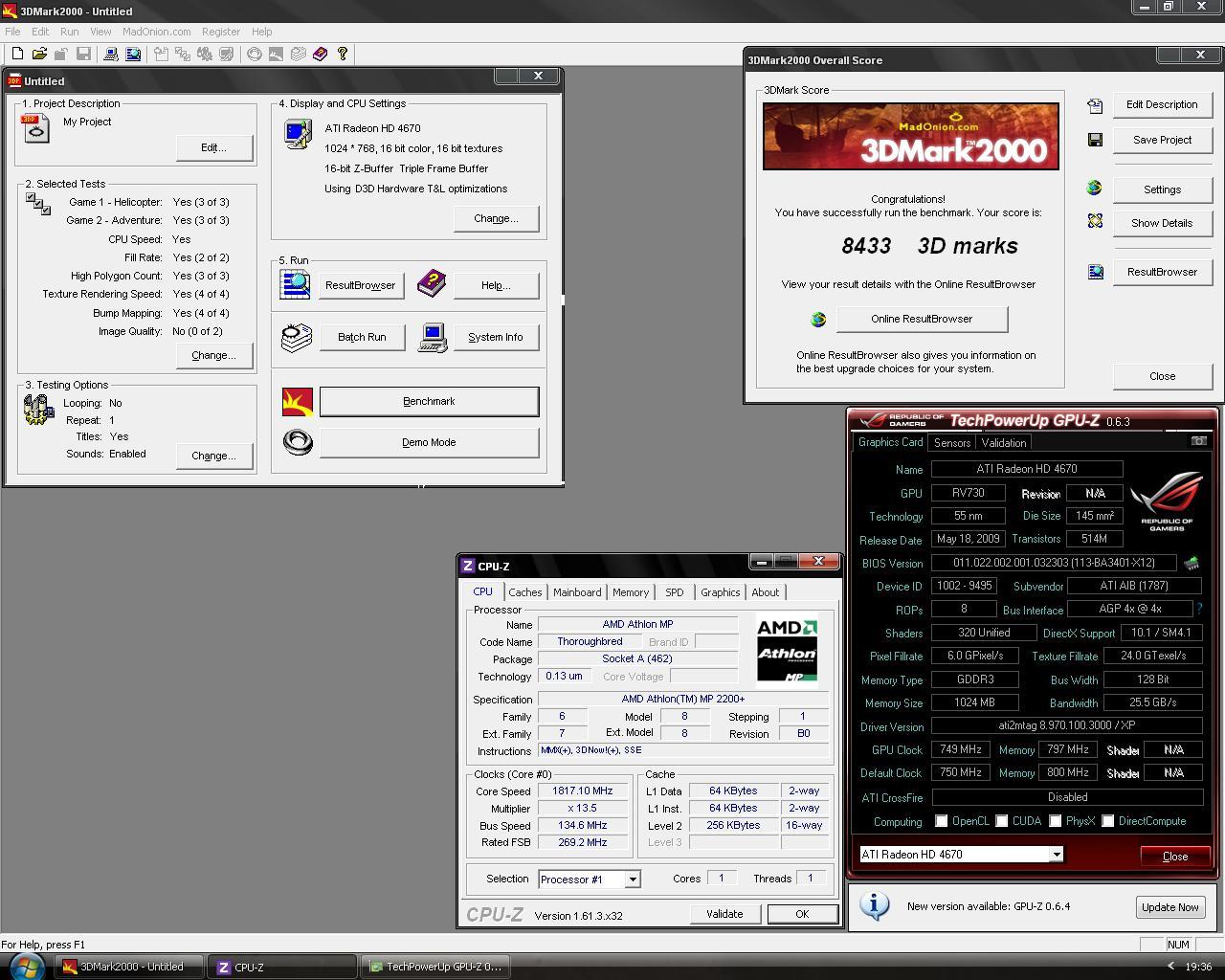Click the Help book icon in Run section

(432, 283)
